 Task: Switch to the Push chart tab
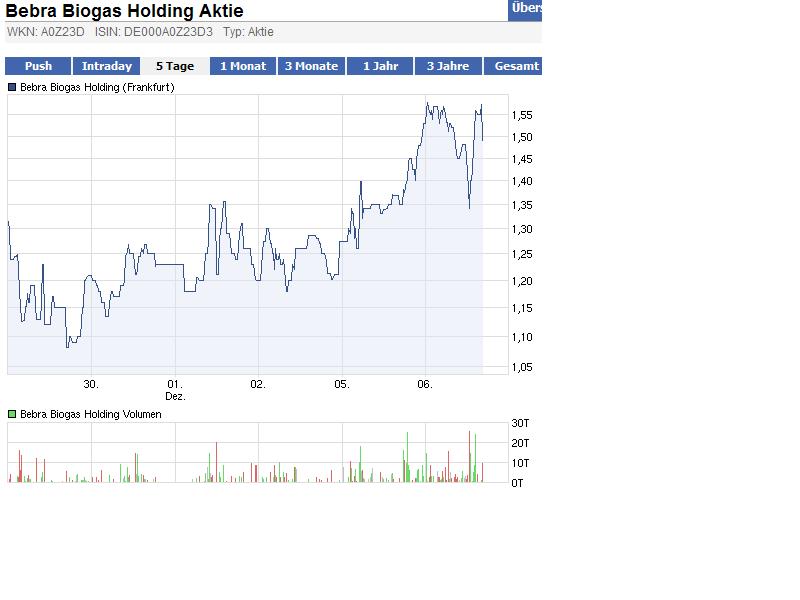click(38, 66)
